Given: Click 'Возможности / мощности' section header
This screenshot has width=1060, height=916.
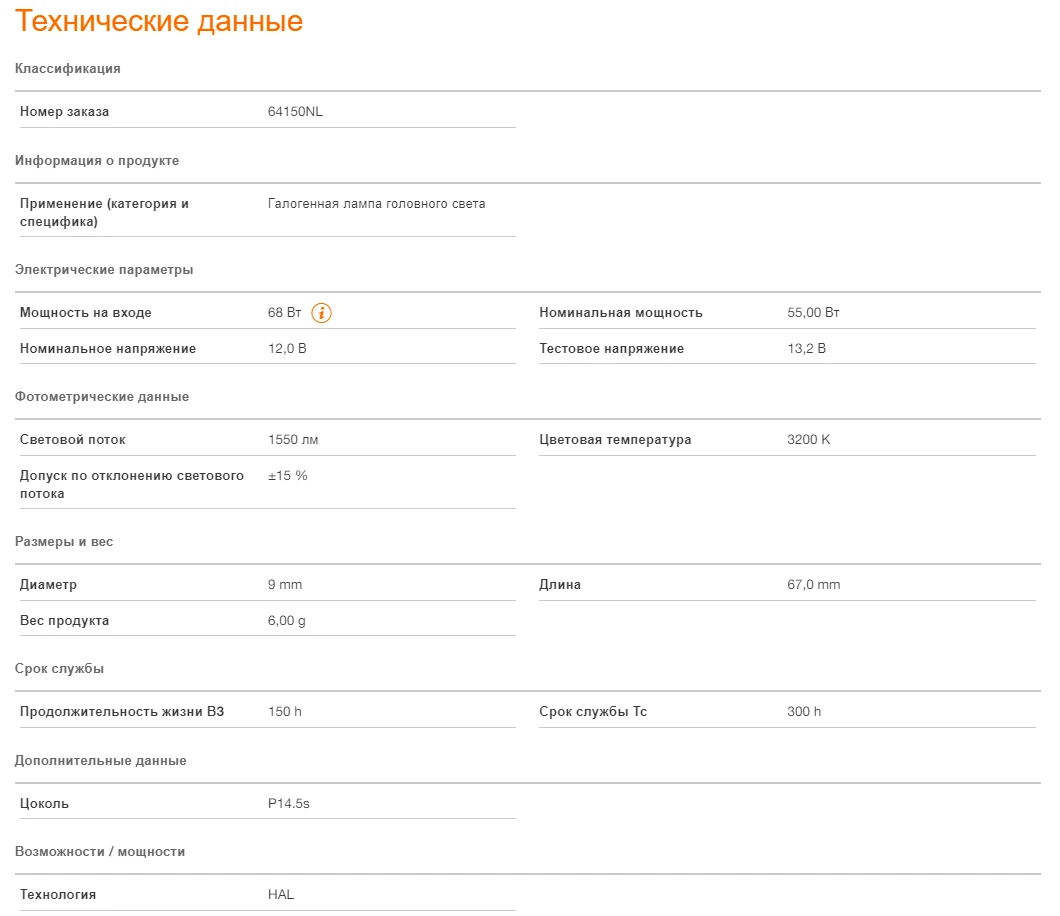Looking at the screenshot, I should [100, 851].
